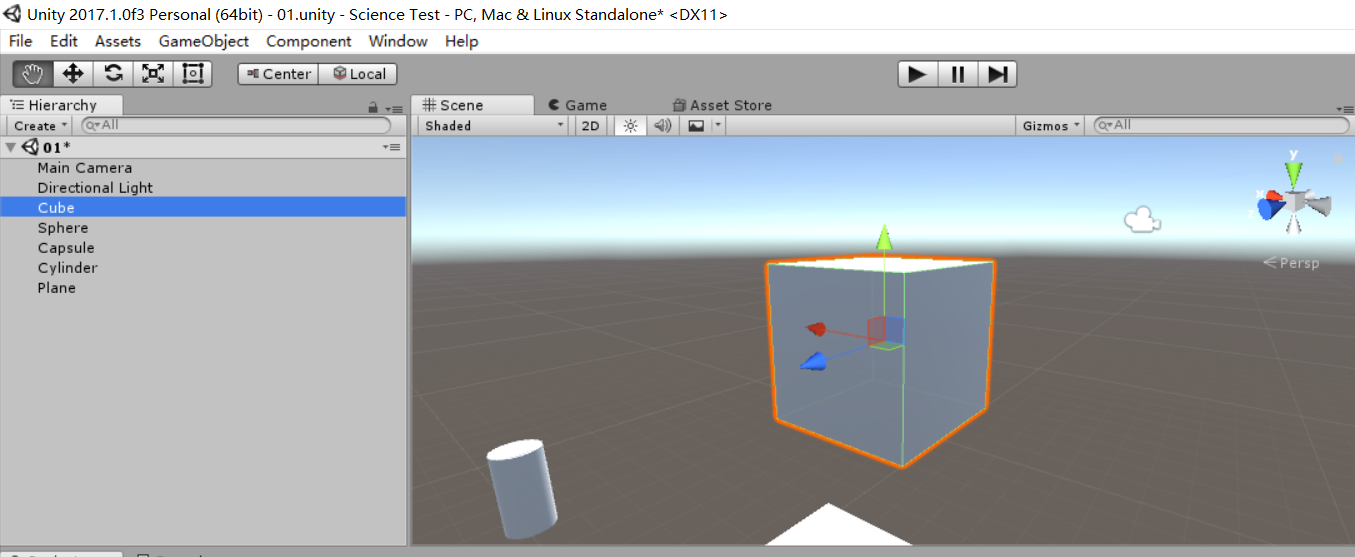Open the scene effects dropdown arrow
Viewport: 1355px width, 557px height.
pos(718,126)
